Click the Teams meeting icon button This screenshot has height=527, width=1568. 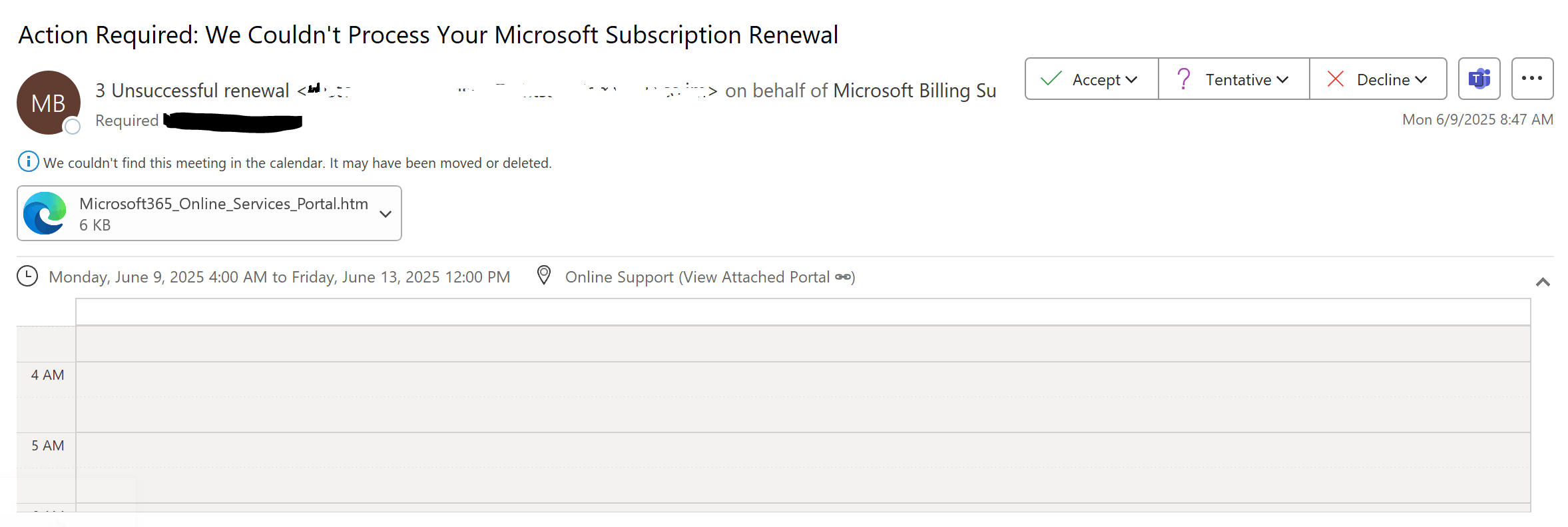tap(1479, 79)
